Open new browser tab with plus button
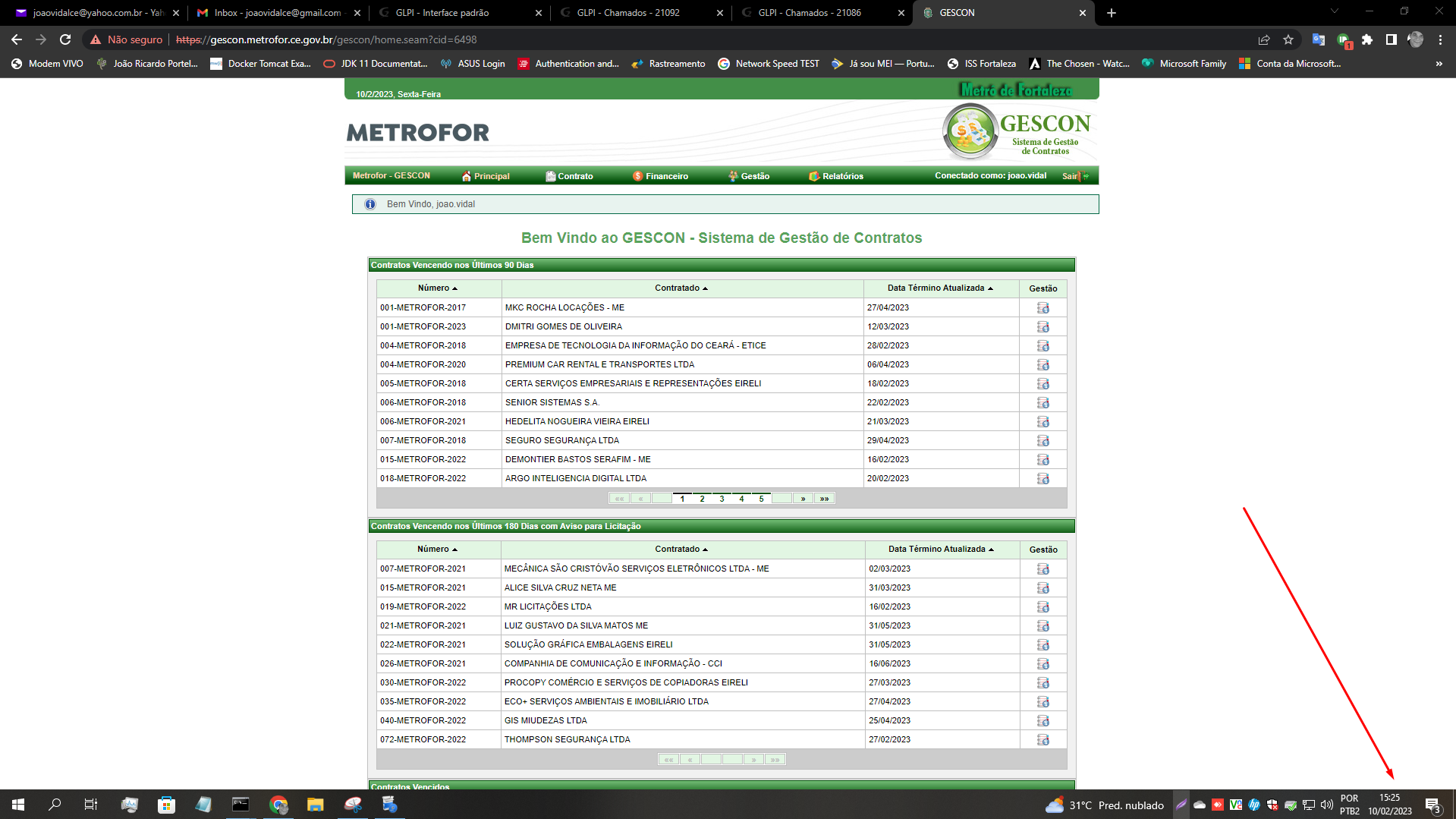 (x=1111, y=13)
